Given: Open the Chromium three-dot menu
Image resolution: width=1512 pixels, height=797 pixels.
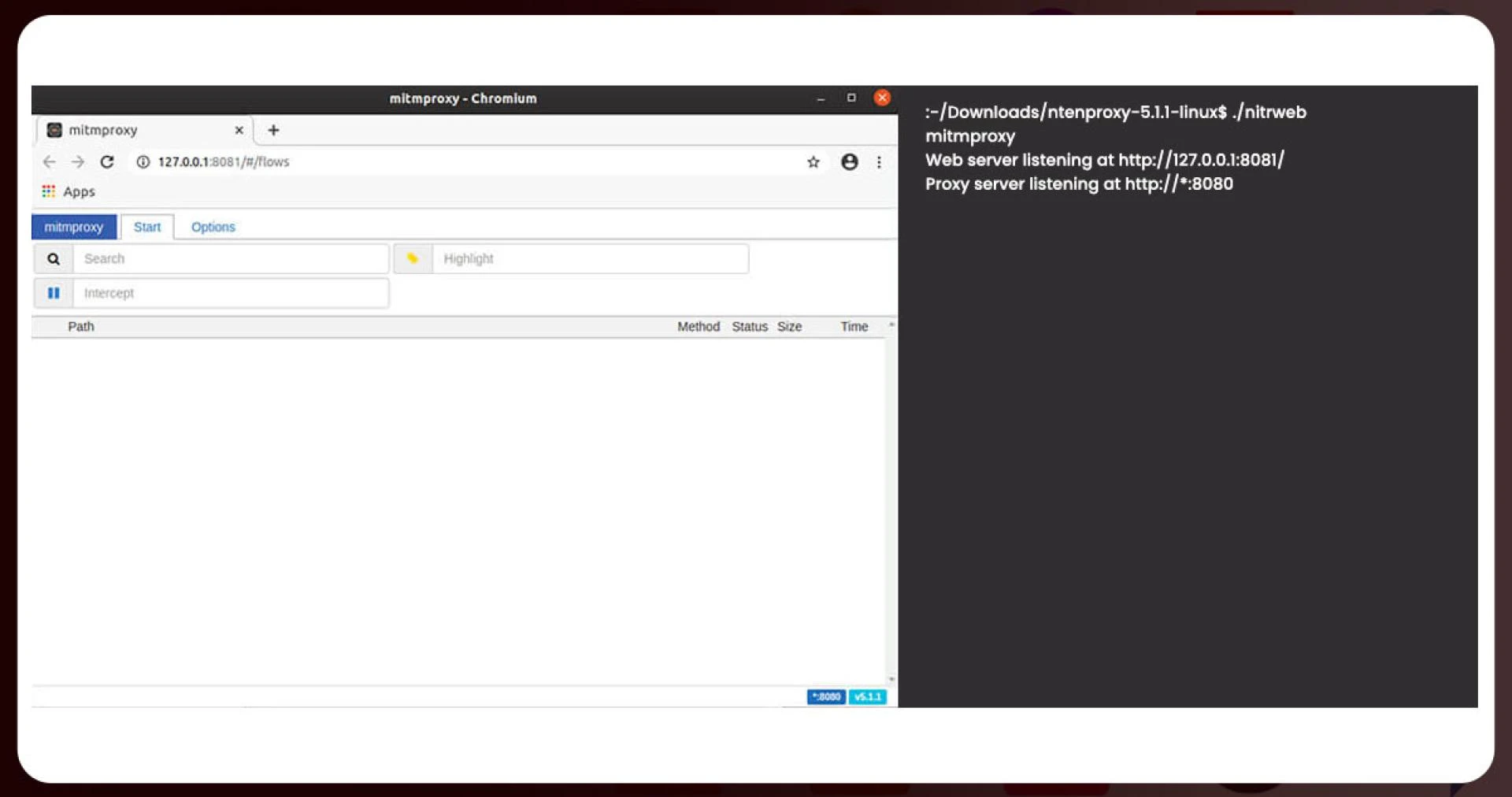Looking at the screenshot, I should [x=879, y=162].
